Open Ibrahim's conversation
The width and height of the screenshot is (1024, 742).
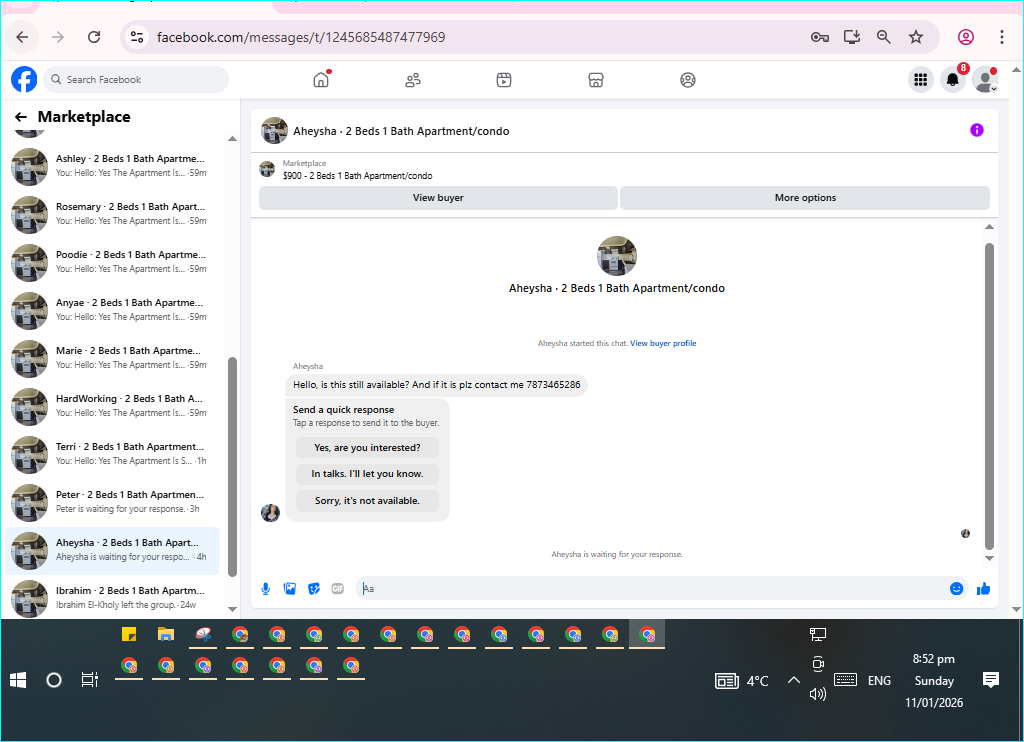pos(112,598)
